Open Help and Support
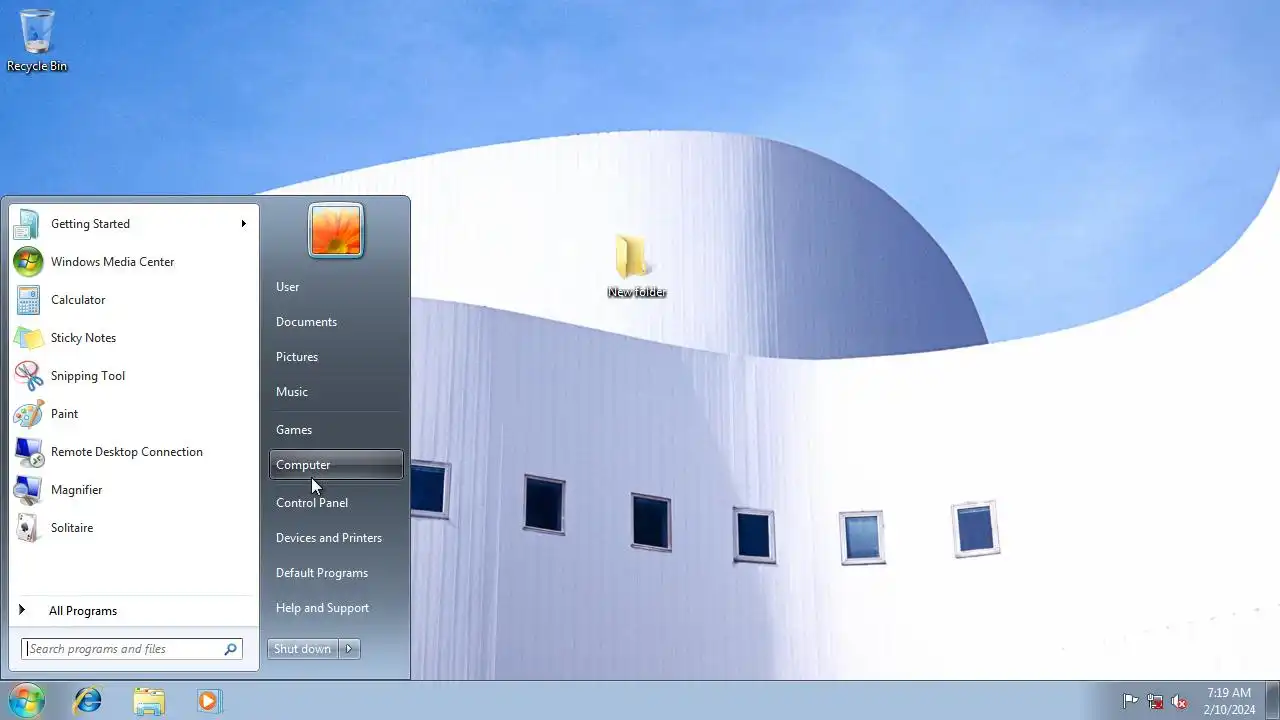This screenshot has width=1280, height=720. point(337,608)
